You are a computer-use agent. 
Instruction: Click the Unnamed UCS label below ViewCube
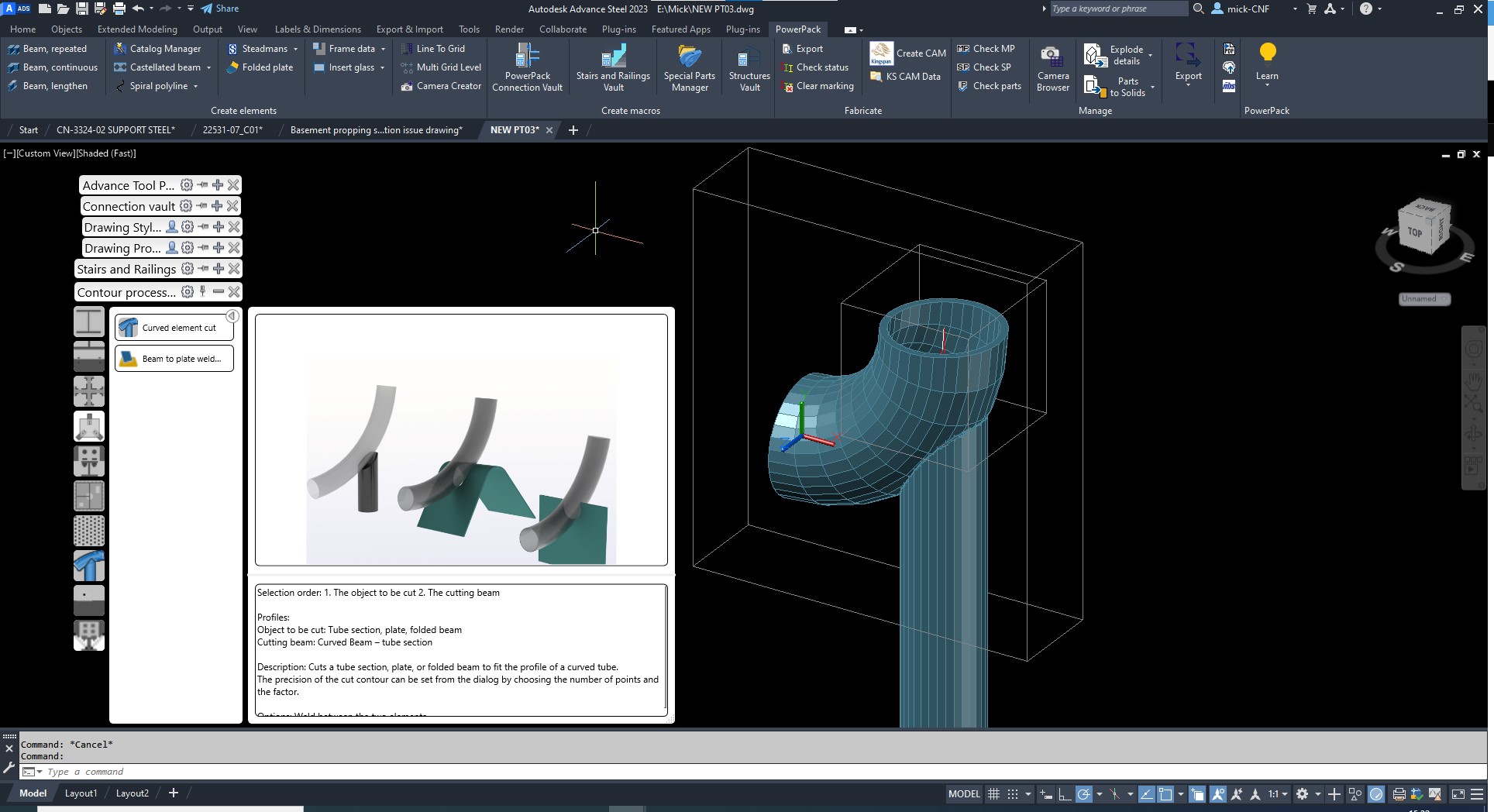(x=1424, y=299)
